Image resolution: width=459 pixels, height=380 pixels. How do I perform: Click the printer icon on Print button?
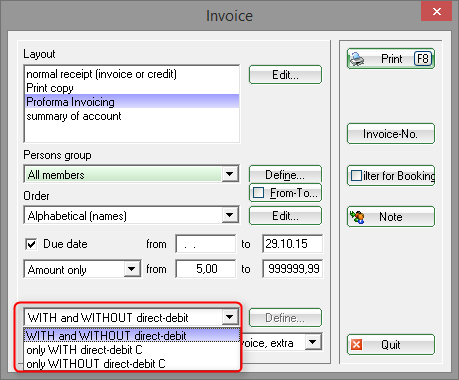pos(357,59)
